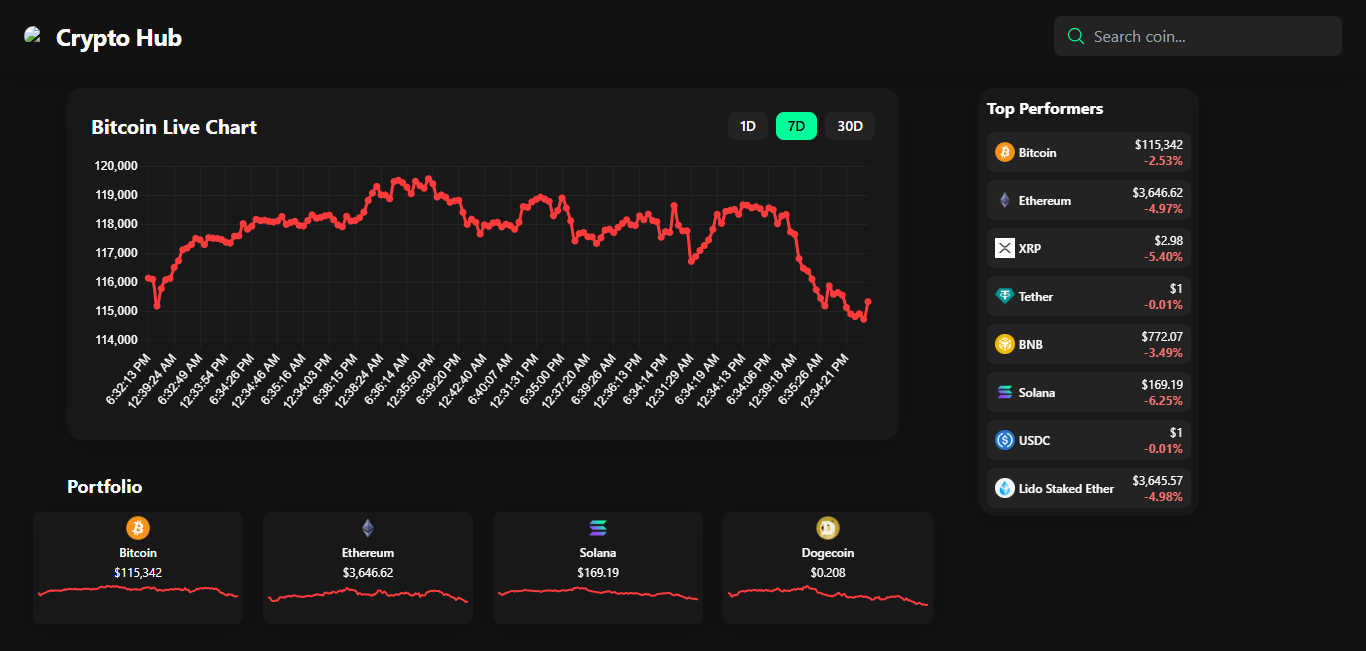Viewport: 1366px width, 651px height.
Task: Click BNB name in Top Performers
Action: [1031, 345]
